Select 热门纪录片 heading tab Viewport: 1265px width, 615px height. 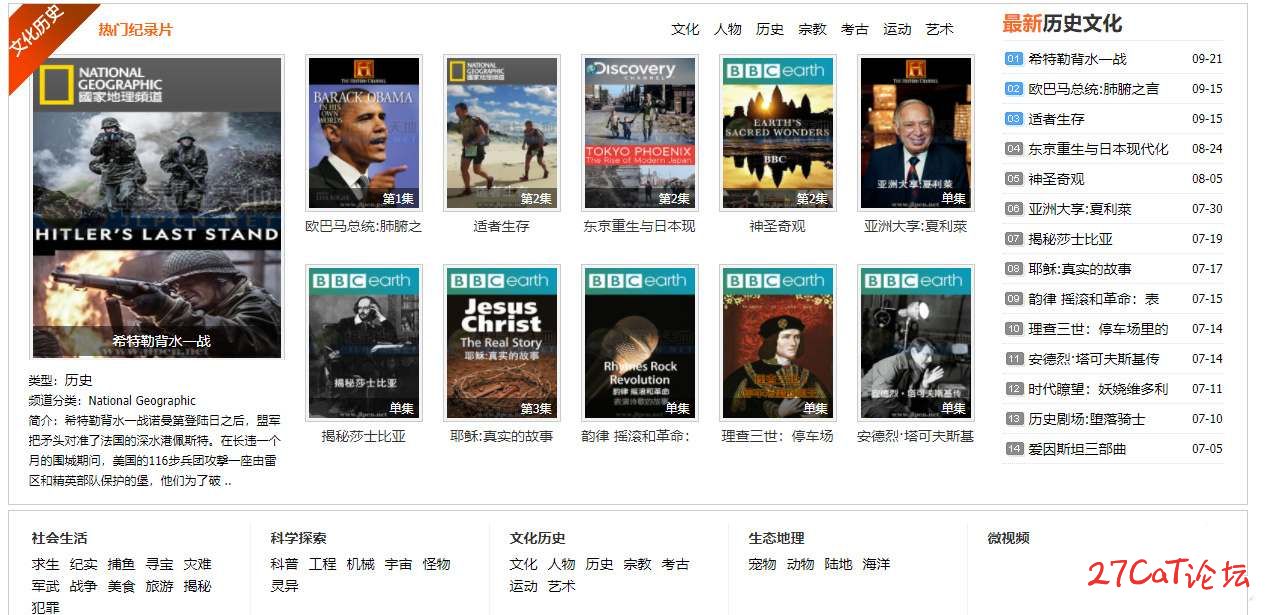135,30
